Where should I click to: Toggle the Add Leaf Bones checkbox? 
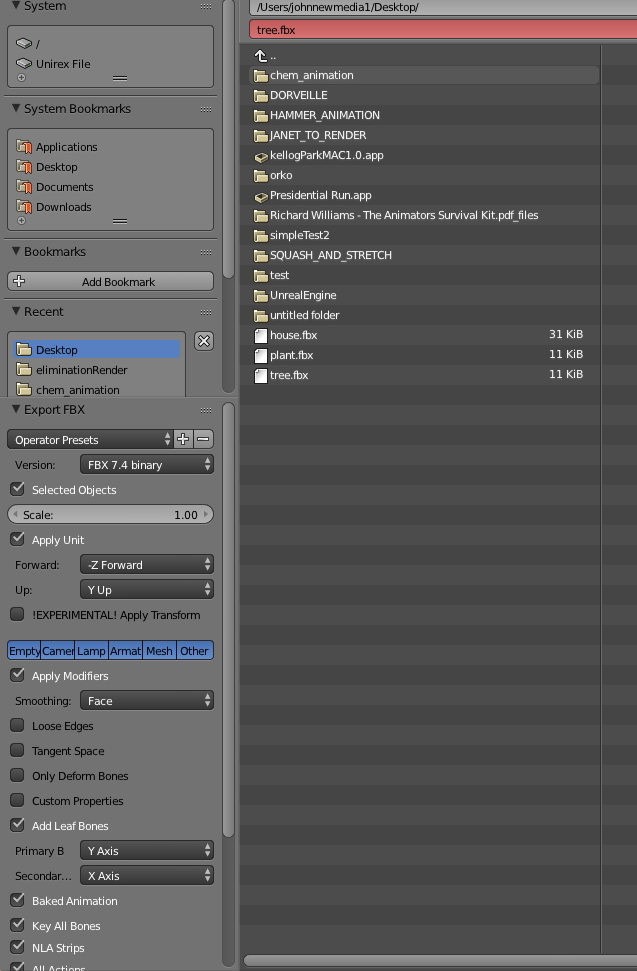tap(18, 825)
